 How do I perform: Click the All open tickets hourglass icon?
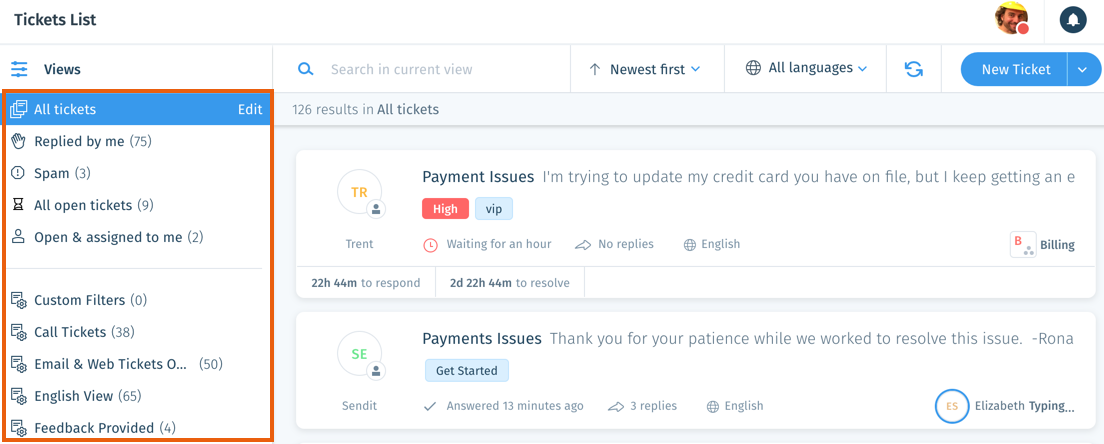[x=19, y=205]
